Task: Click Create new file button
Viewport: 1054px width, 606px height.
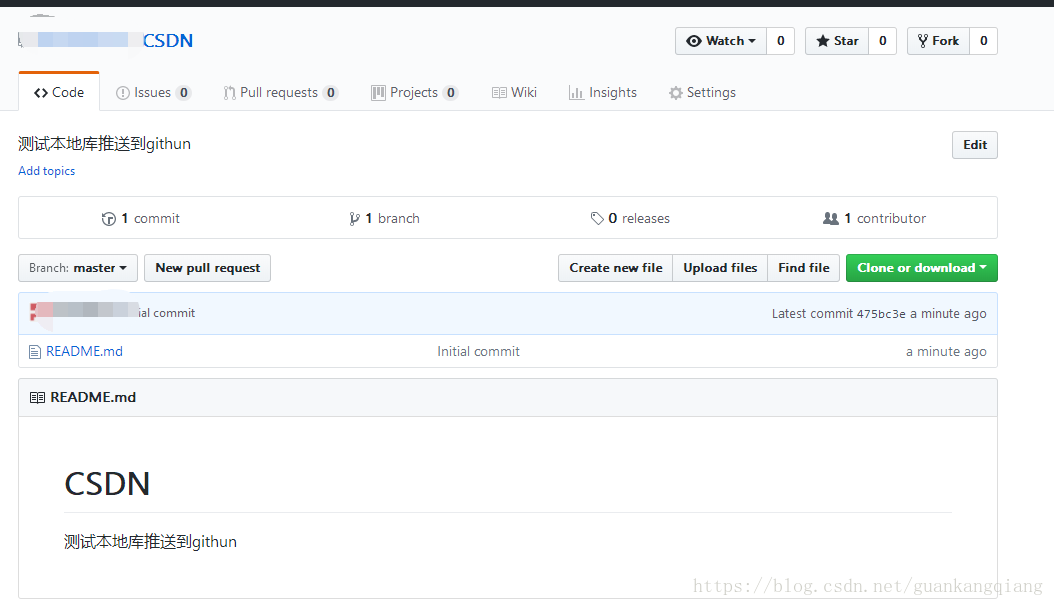Action: point(616,268)
